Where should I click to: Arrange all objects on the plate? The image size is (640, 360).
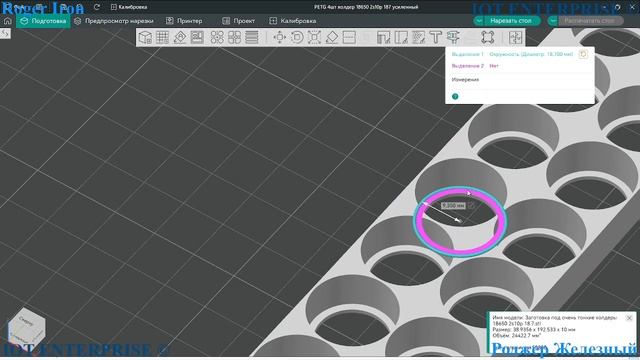click(x=197, y=37)
